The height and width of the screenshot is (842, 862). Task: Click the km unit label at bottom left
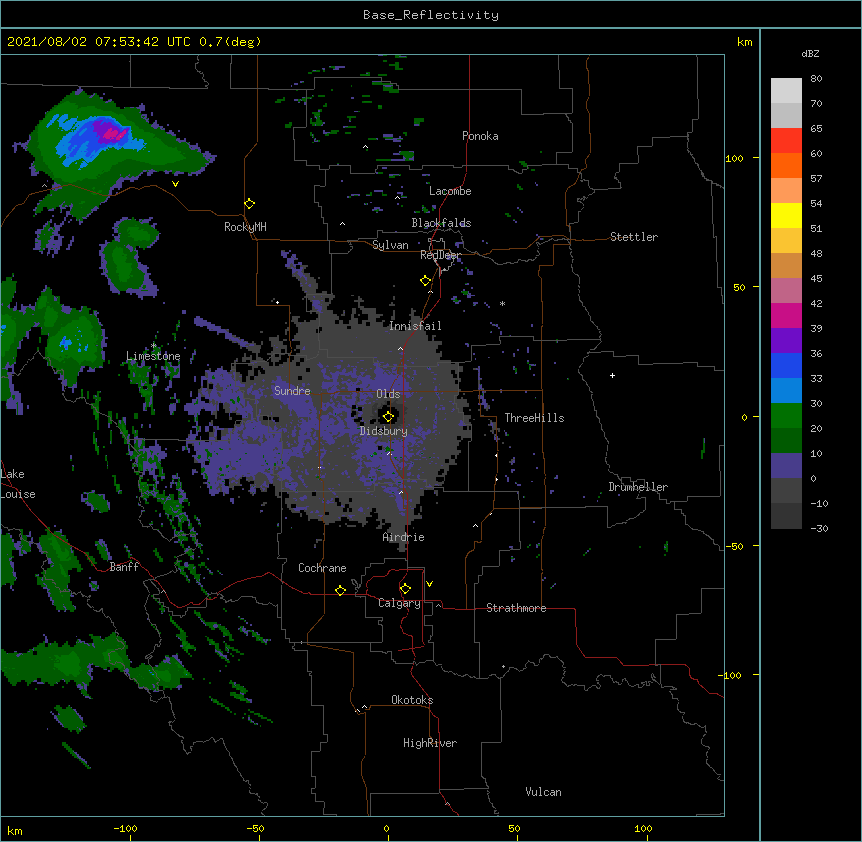15,831
